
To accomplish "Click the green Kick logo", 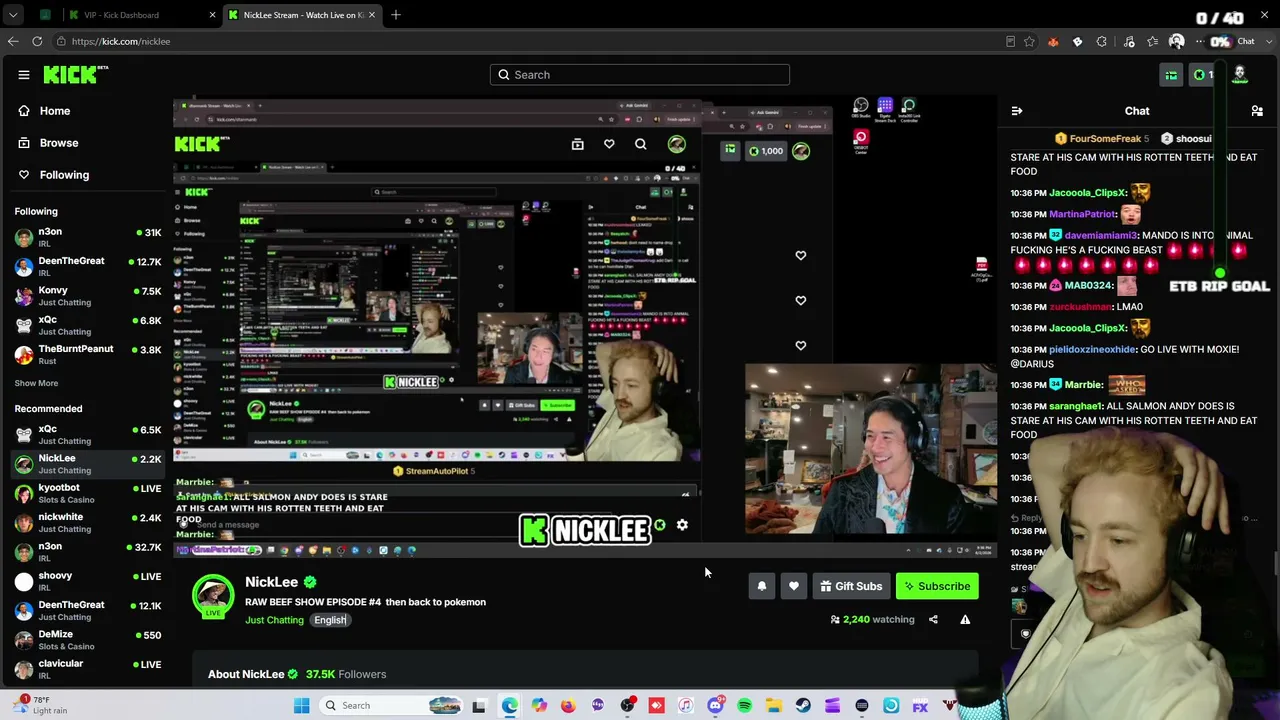I will pos(76,75).
